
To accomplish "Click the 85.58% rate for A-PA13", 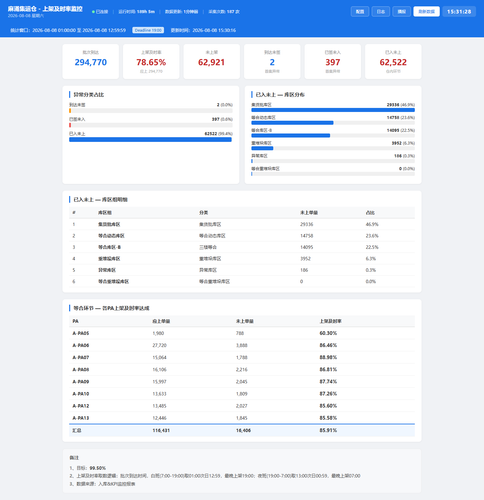I will tap(328, 418).
